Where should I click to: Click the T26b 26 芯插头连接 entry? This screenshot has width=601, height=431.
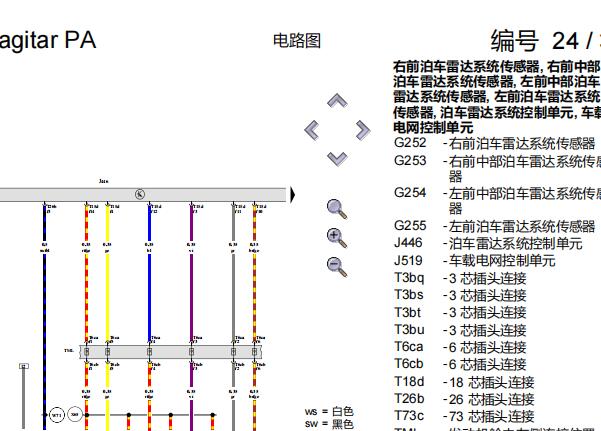464,399
